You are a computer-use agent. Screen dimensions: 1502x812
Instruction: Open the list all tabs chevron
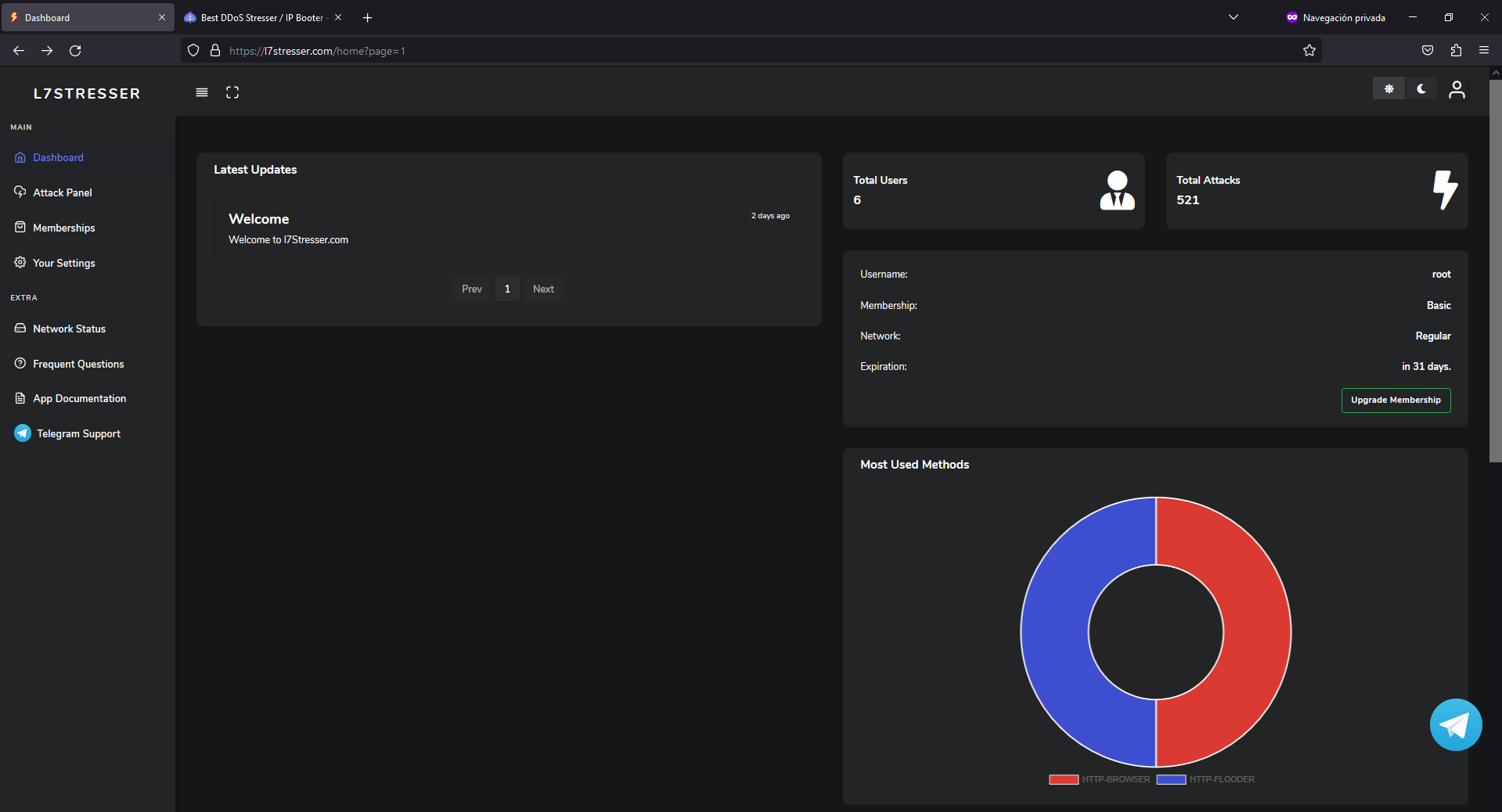[1234, 17]
